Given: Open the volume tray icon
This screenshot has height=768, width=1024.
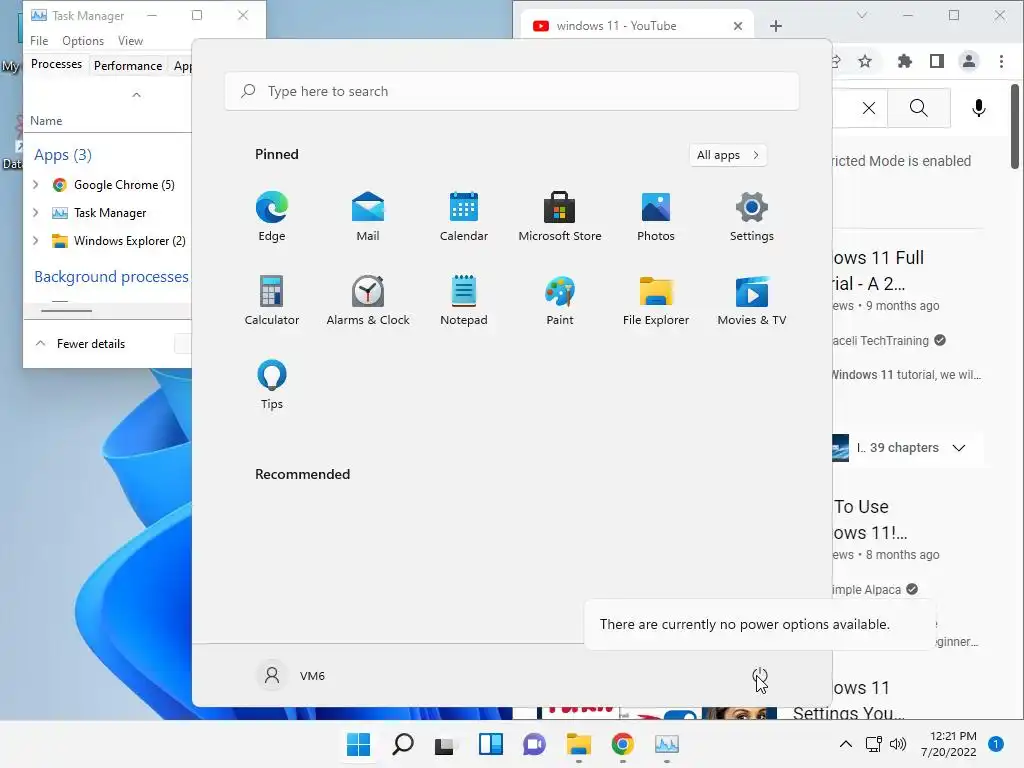Looking at the screenshot, I should tap(899, 744).
